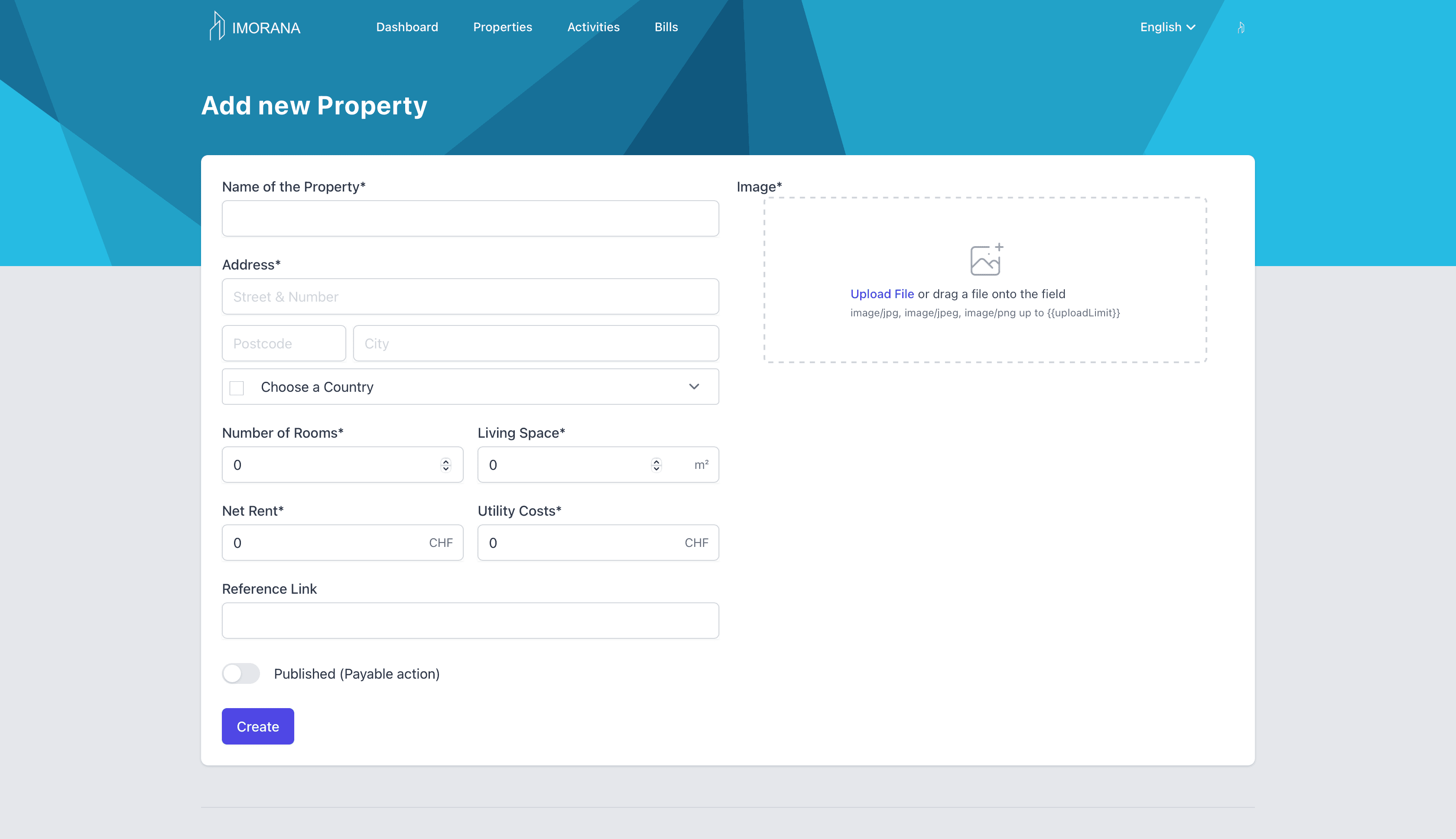The image size is (1456, 839).
Task: Toggle the Published (Payable action) switch
Action: point(241,673)
